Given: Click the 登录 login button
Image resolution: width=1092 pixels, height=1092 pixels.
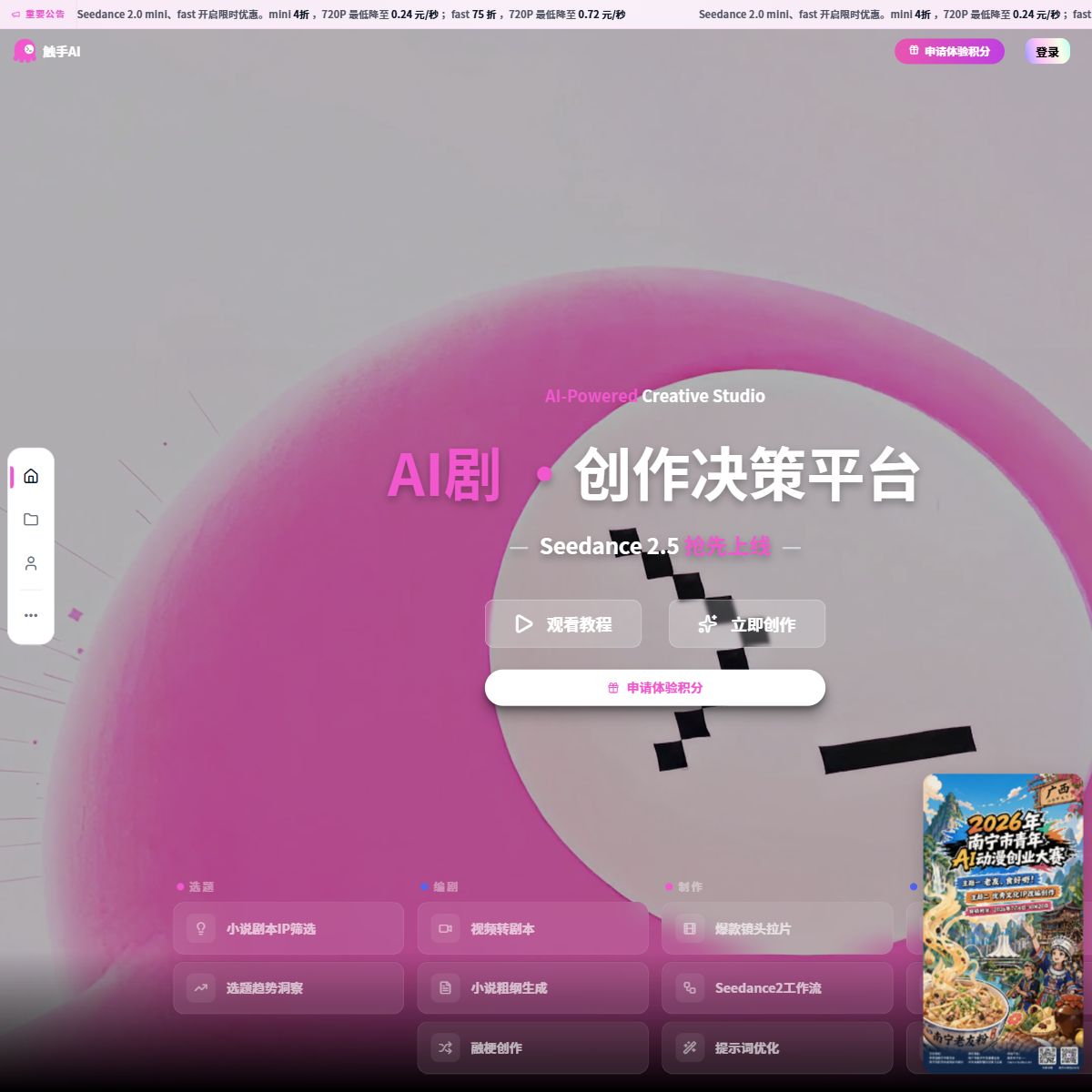Looking at the screenshot, I should pos(1047,52).
